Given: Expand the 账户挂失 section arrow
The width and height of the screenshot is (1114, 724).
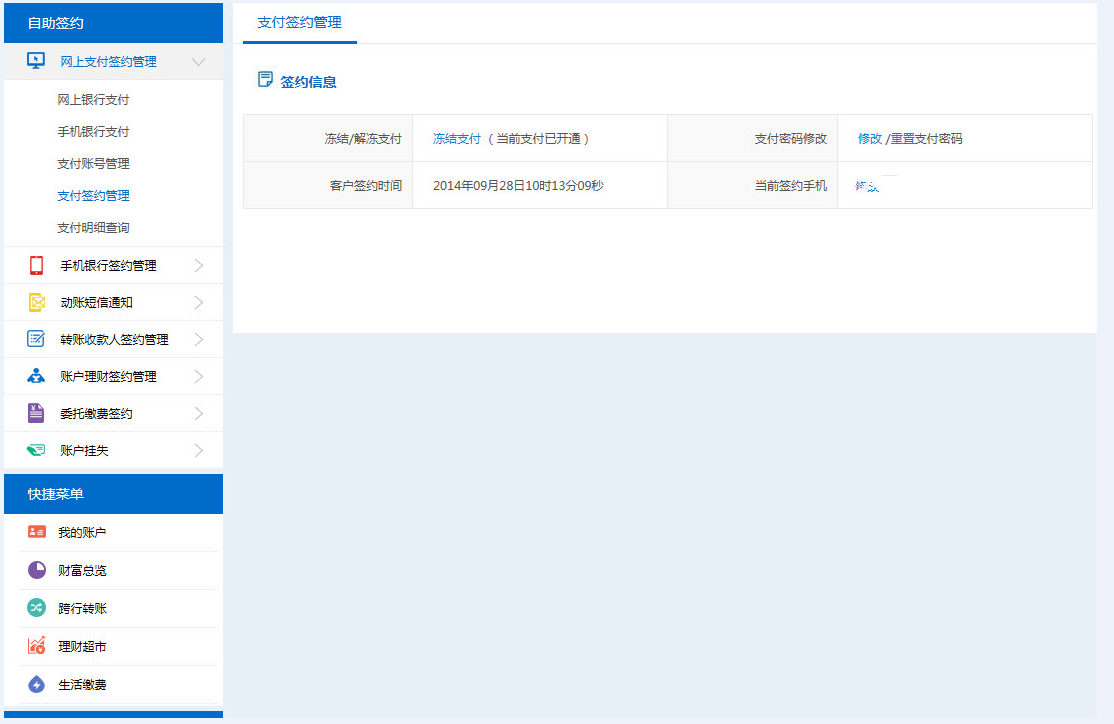Looking at the screenshot, I should [198, 450].
